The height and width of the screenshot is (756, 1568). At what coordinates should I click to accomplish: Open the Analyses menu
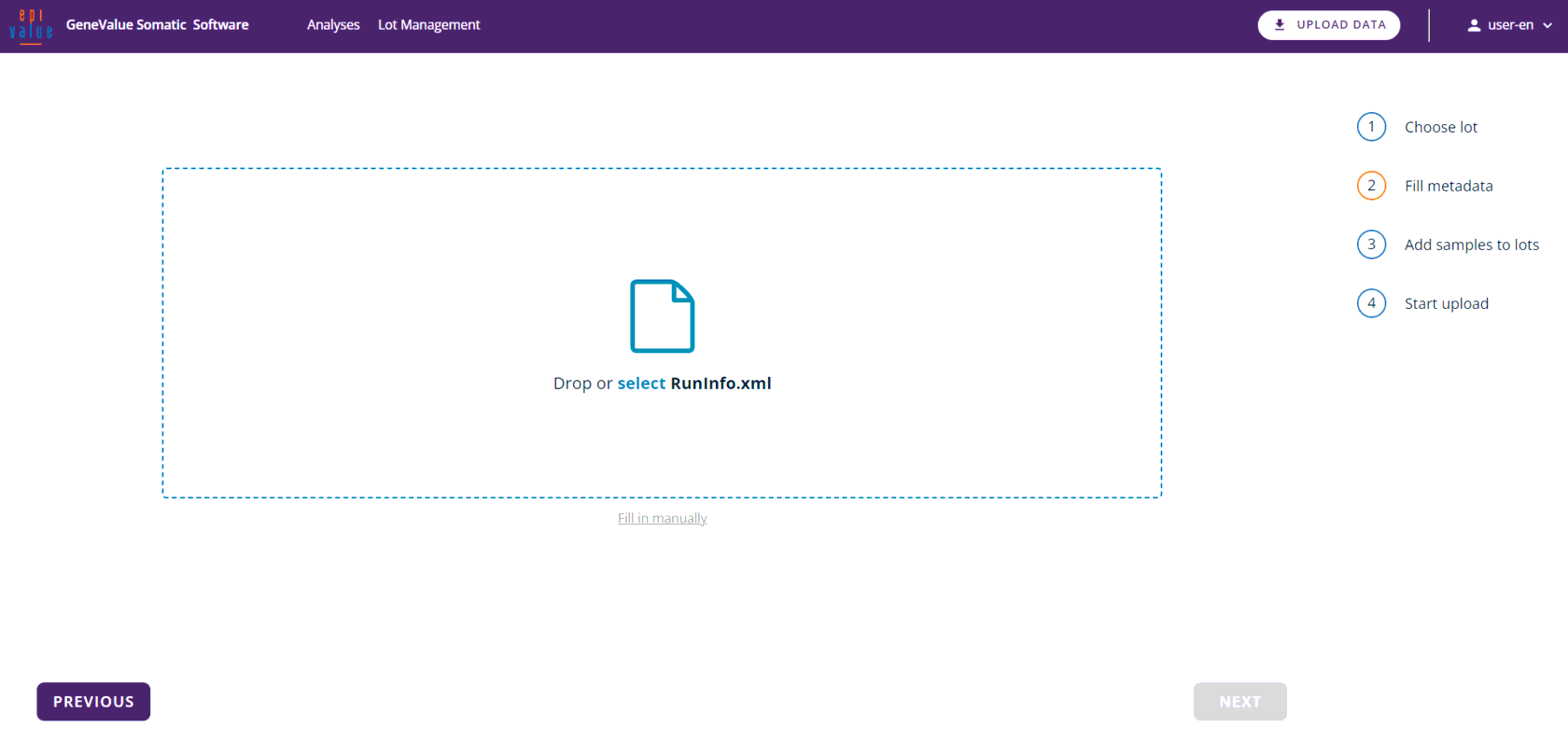333,25
